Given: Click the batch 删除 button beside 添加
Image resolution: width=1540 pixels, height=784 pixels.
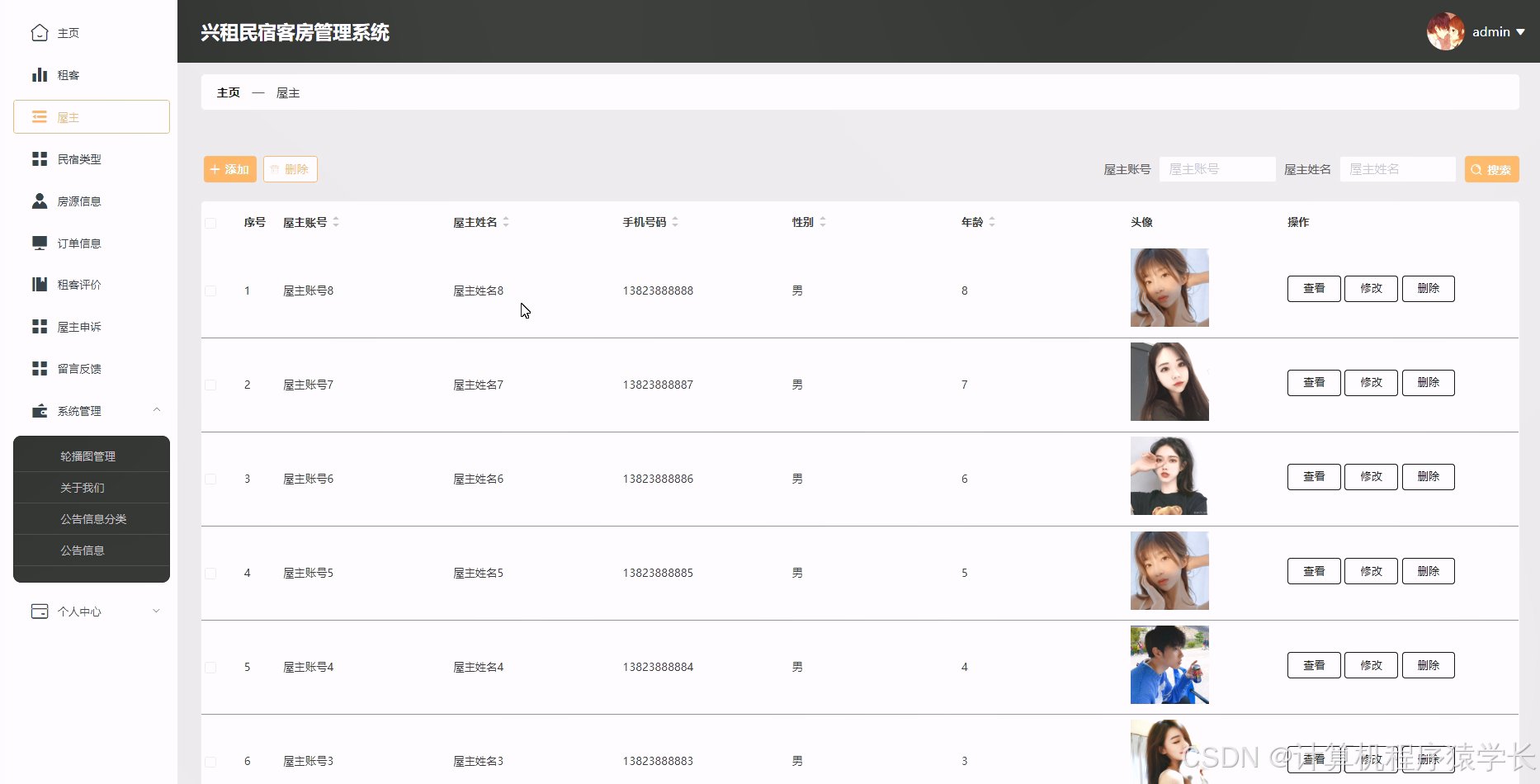Looking at the screenshot, I should [x=291, y=169].
